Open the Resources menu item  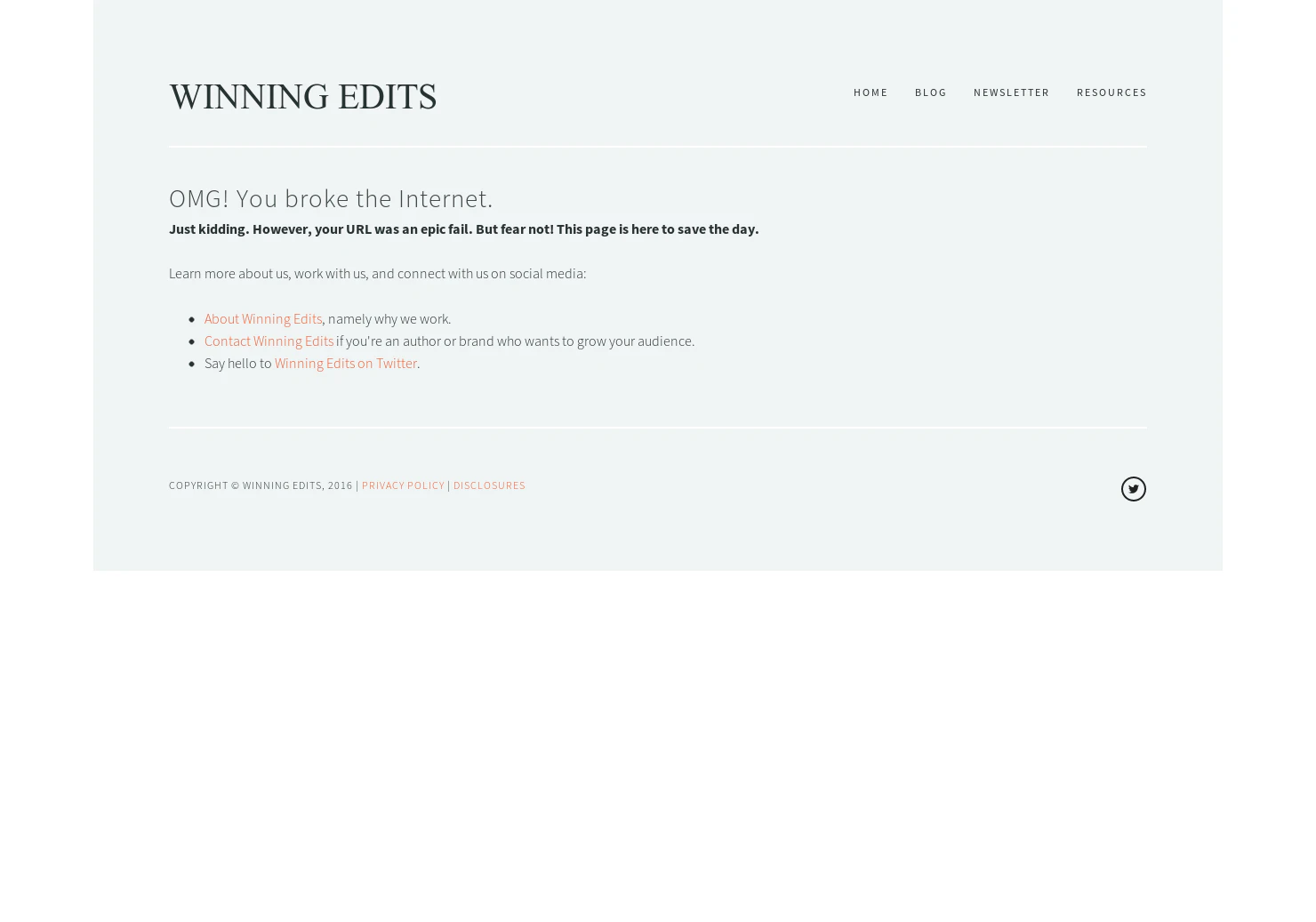tap(1111, 92)
